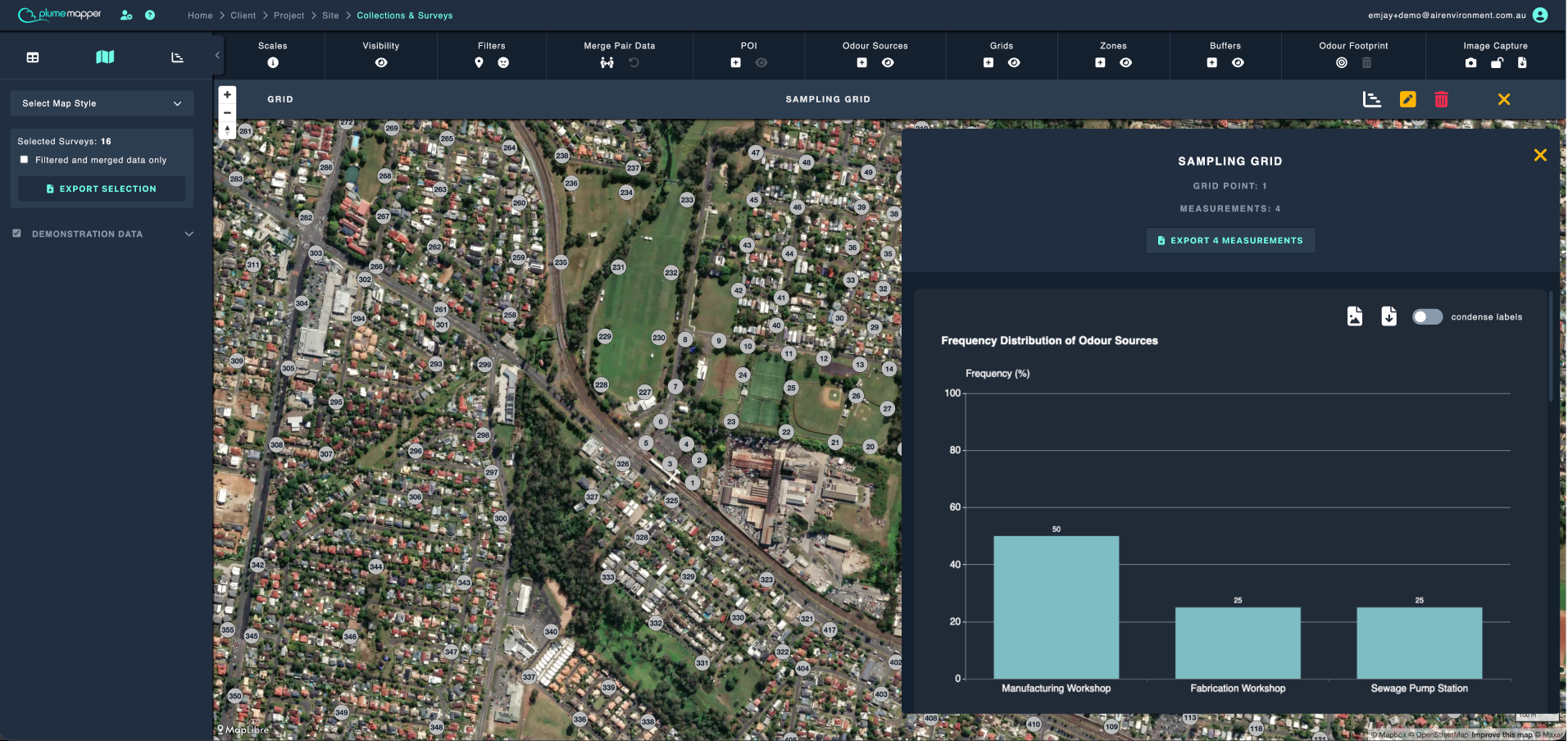Check Filtered and merged data only

(24, 160)
